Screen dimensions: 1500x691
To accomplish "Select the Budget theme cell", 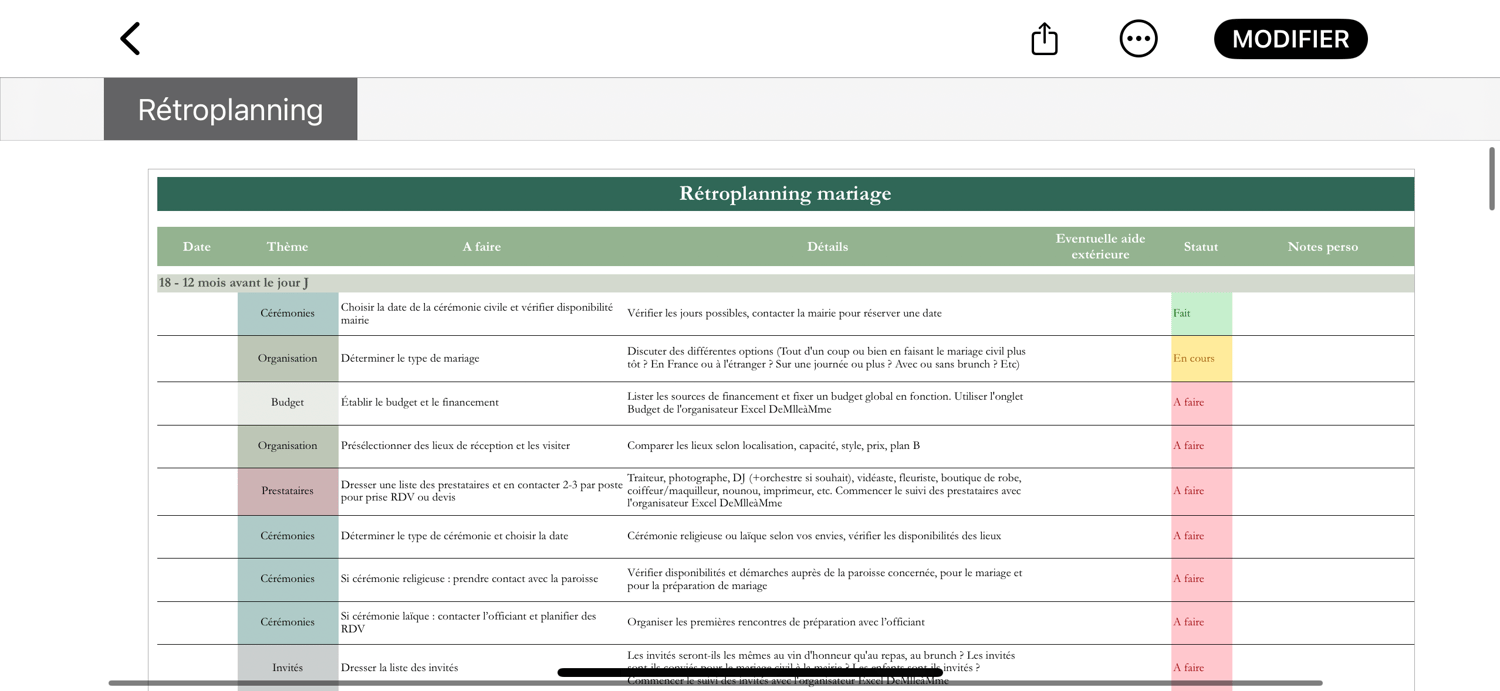I will [x=287, y=403].
